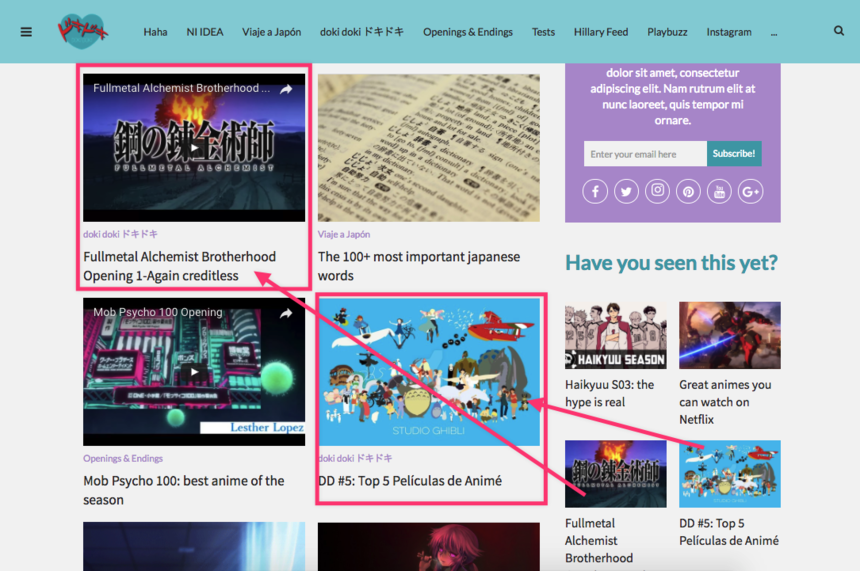Open the search magnifier icon
Image resolution: width=860 pixels, height=571 pixels.
point(839,31)
